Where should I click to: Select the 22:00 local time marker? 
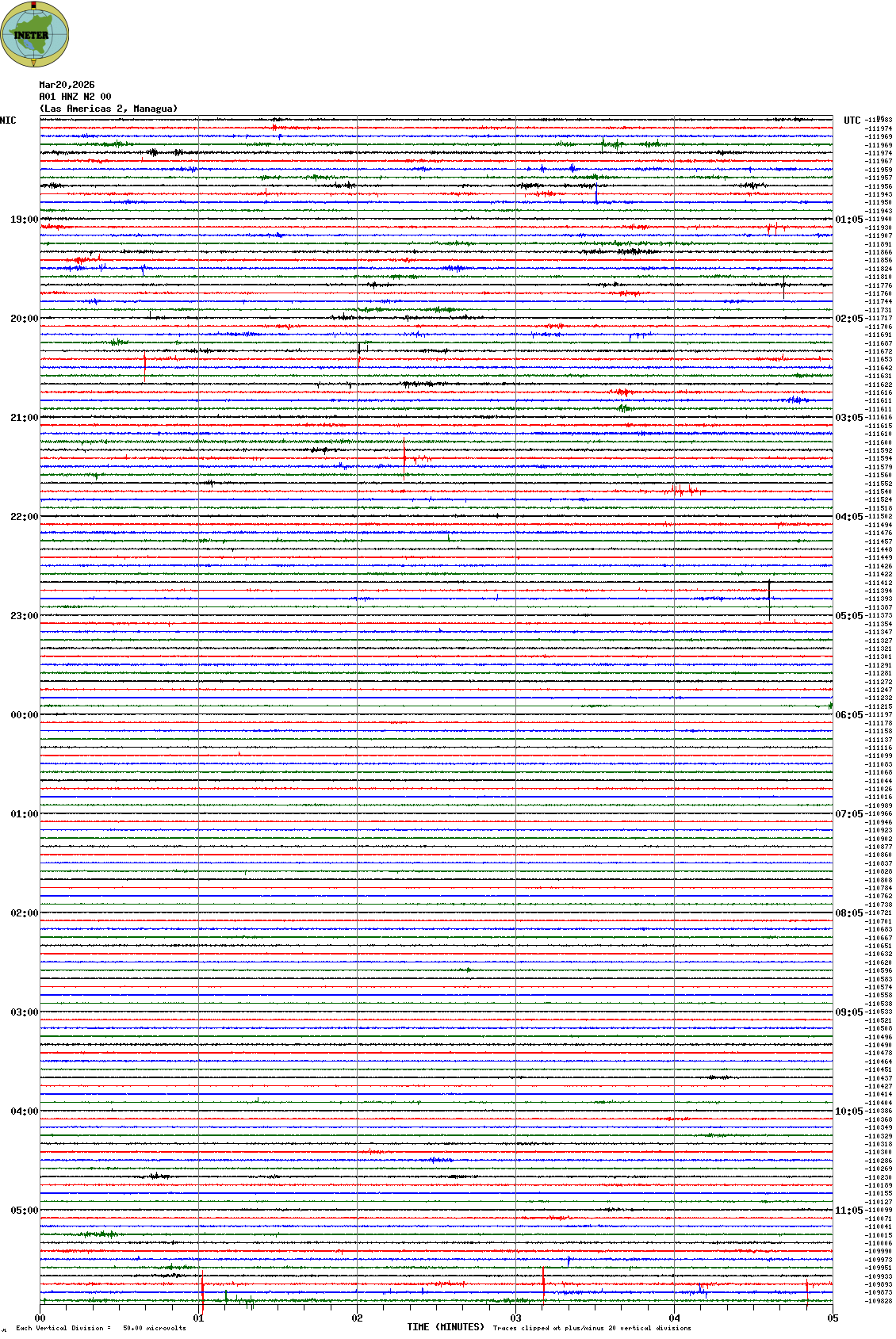click(x=24, y=517)
